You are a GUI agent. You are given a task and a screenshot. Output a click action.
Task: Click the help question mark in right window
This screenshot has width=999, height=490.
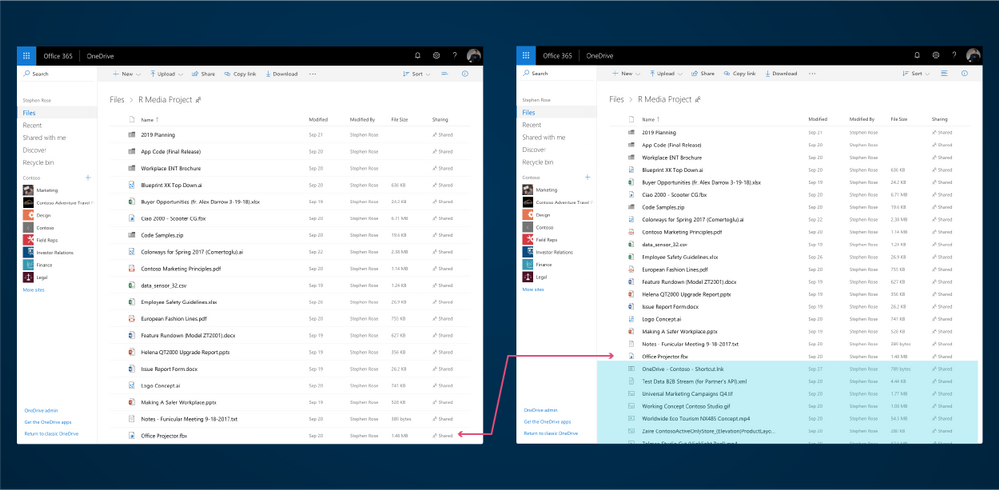(x=954, y=55)
